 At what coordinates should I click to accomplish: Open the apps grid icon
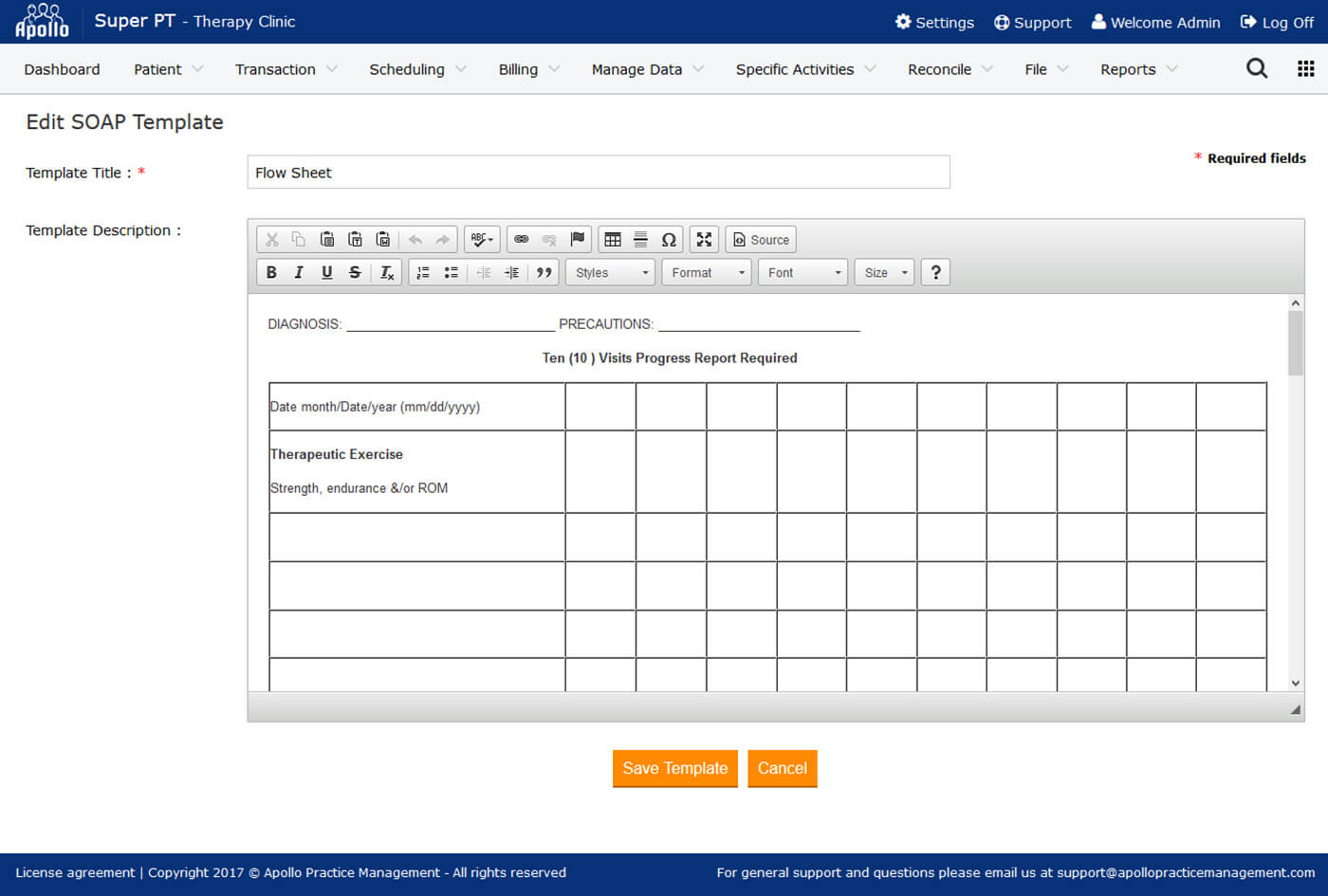[1305, 68]
